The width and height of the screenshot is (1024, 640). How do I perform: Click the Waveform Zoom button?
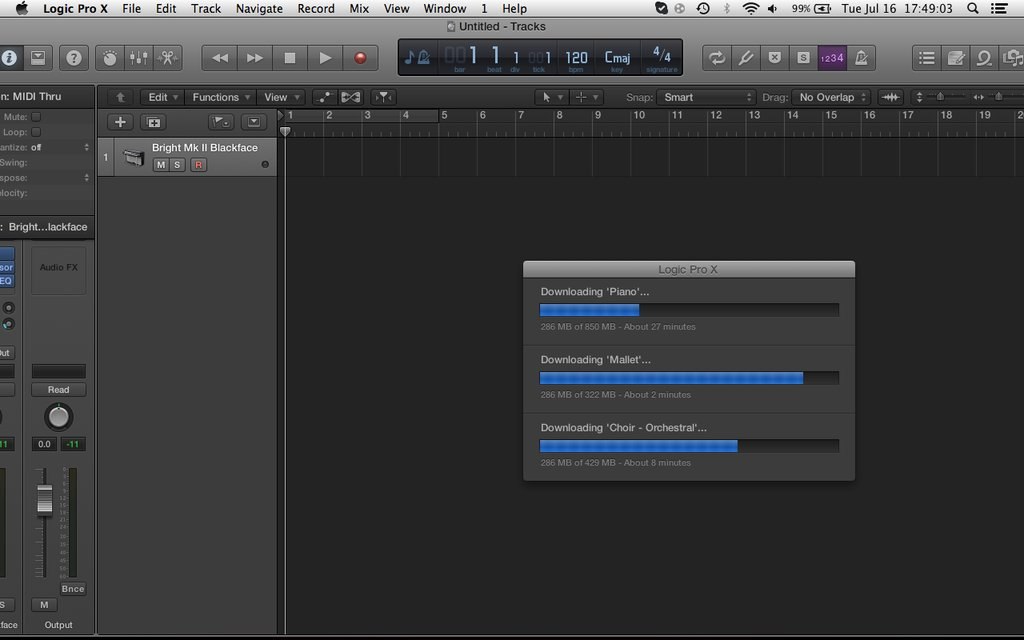pos(890,97)
